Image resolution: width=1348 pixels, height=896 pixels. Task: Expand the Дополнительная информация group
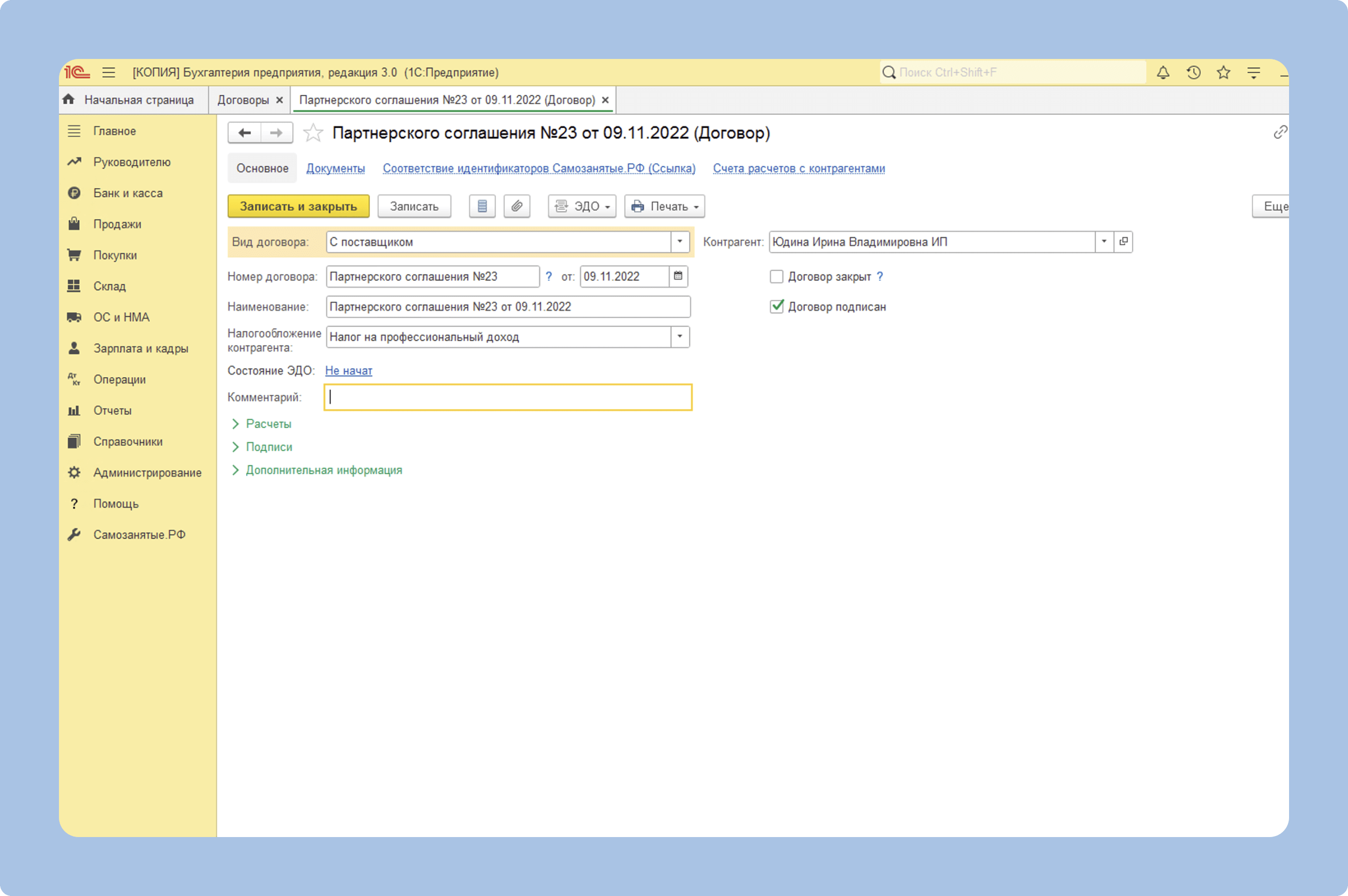[317, 470]
